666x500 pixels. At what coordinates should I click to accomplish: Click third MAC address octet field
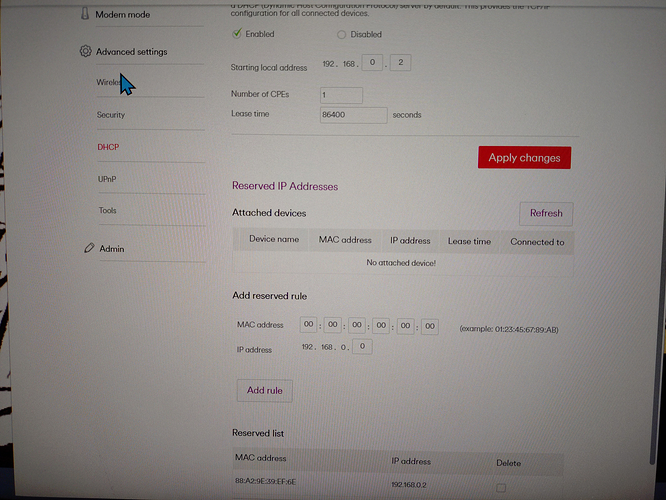point(357,325)
